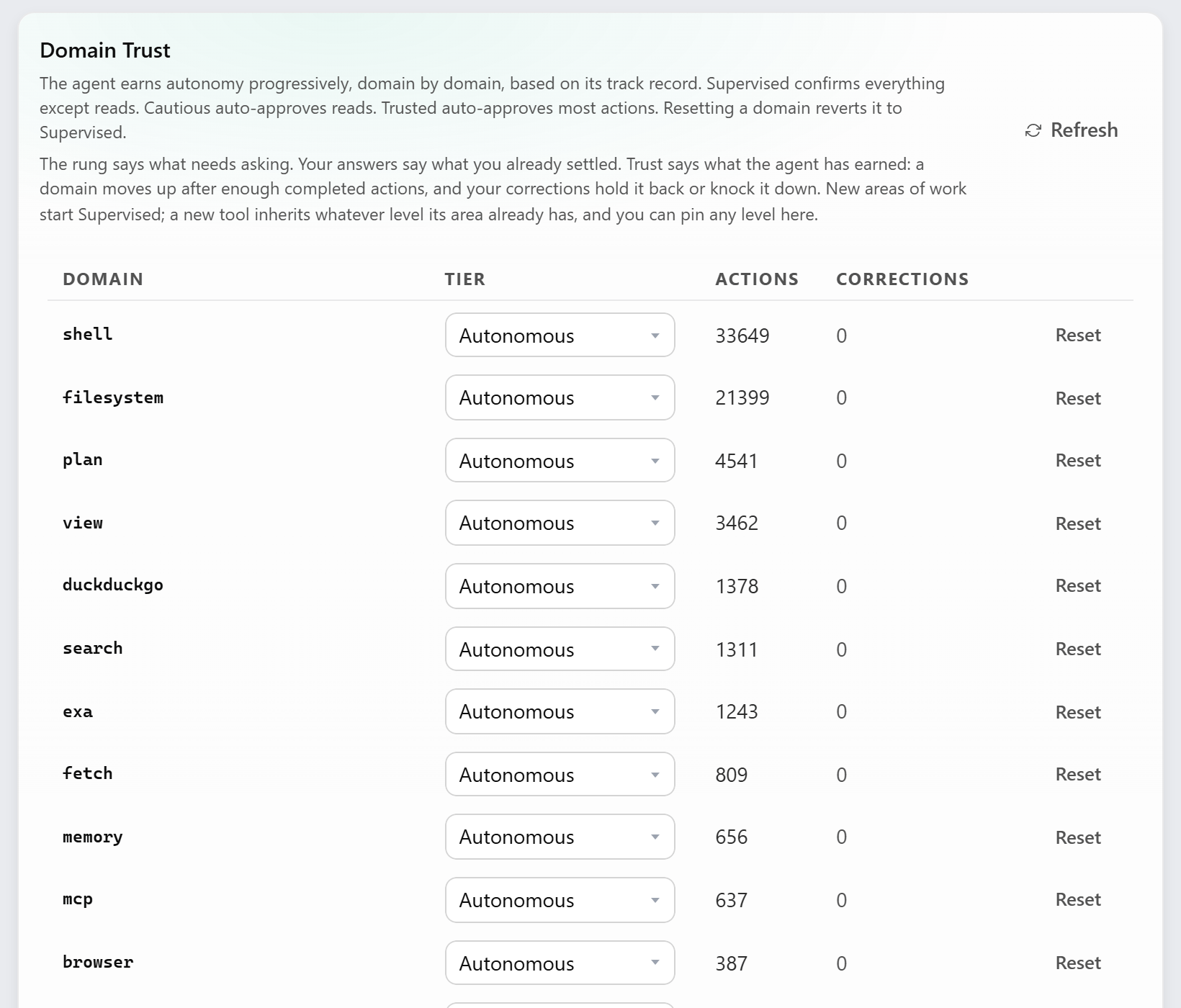Click the memory domain name
The width and height of the screenshot is (1181, 1008).
coord(93,837)
